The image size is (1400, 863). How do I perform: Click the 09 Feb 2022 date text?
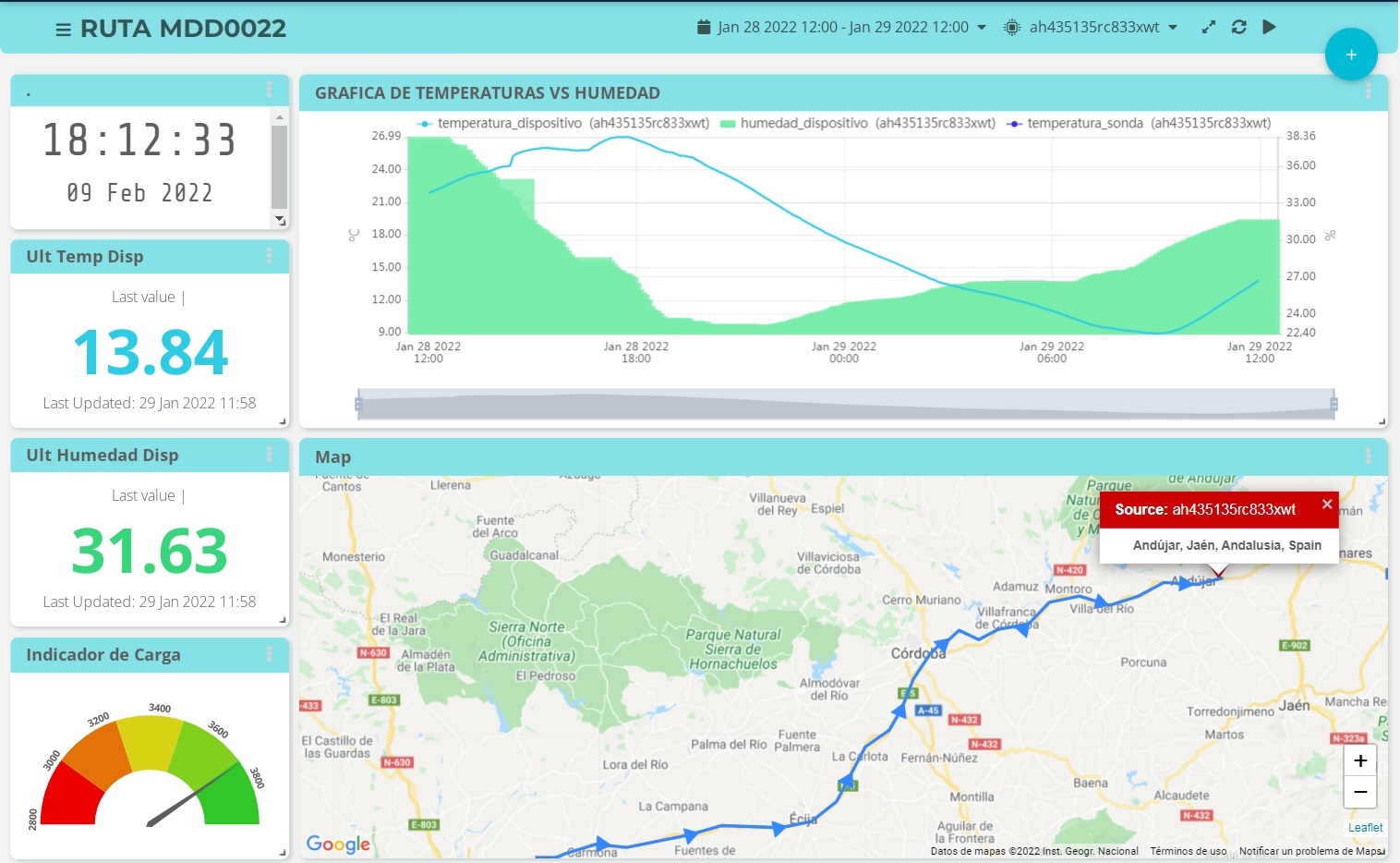(139, 193)
